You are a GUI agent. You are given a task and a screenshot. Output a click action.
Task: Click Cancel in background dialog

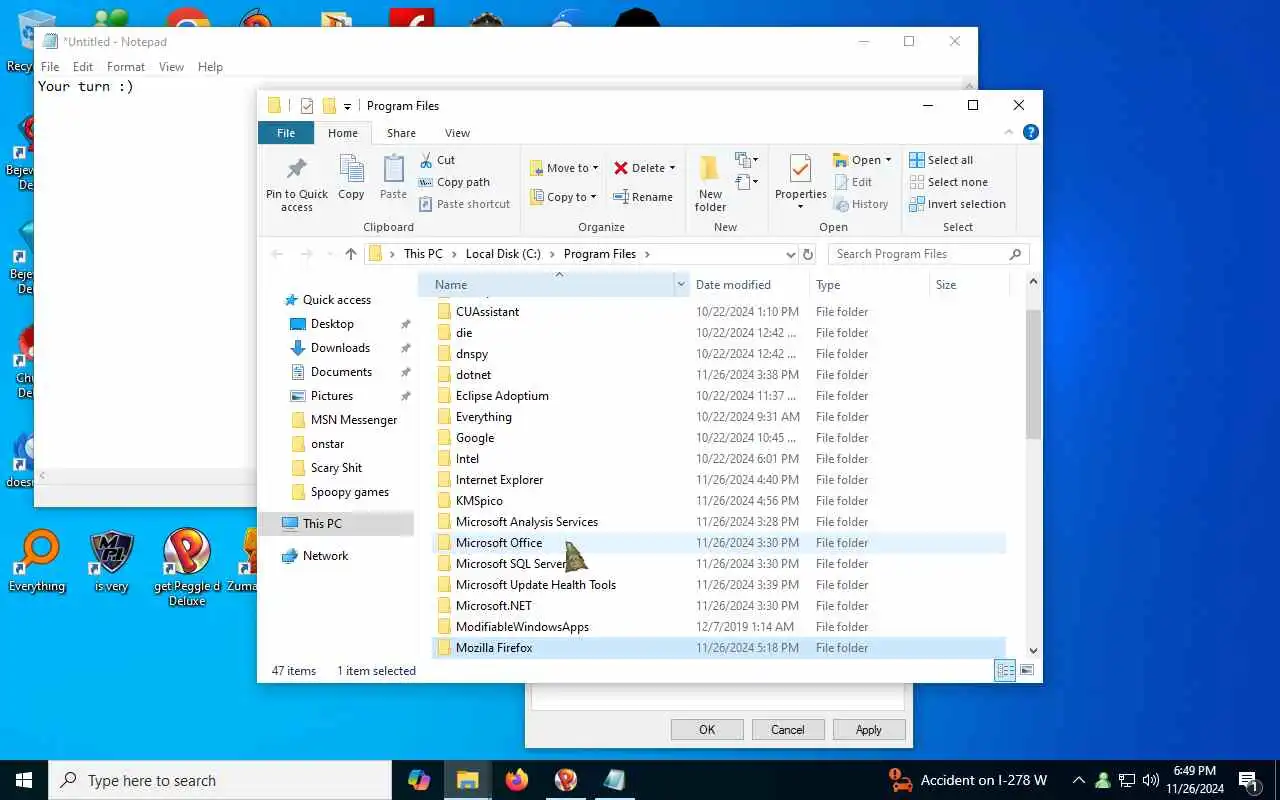(788, 730)
